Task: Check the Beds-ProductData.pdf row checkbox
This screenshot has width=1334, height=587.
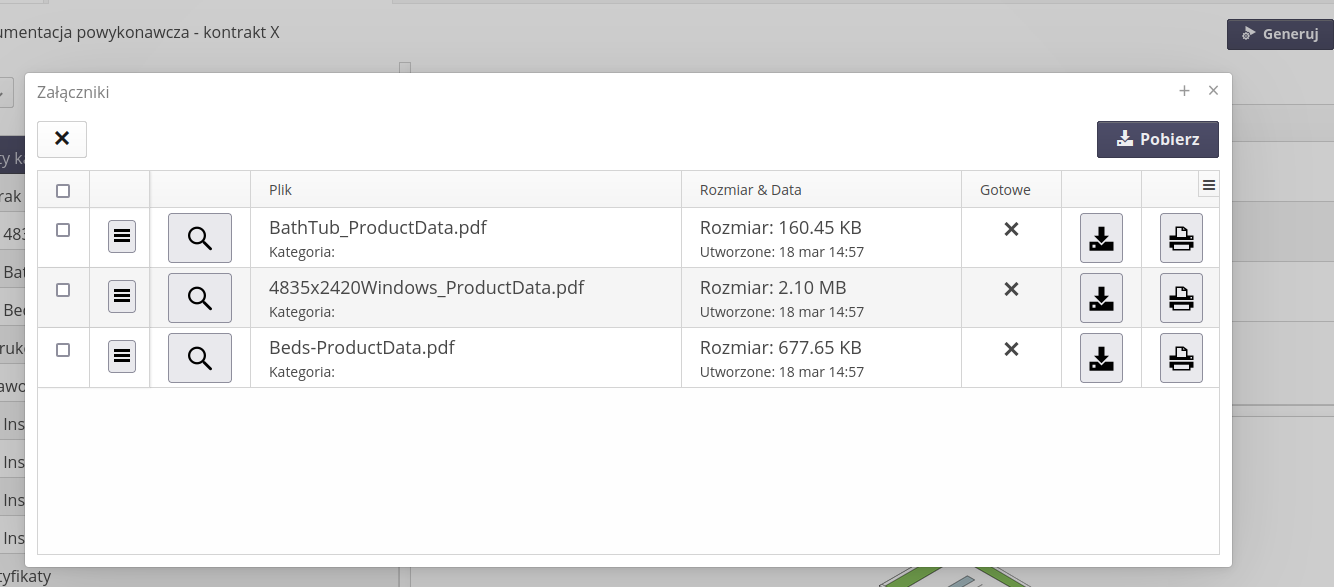Action: pyautogui.click(x=63, y=350)
